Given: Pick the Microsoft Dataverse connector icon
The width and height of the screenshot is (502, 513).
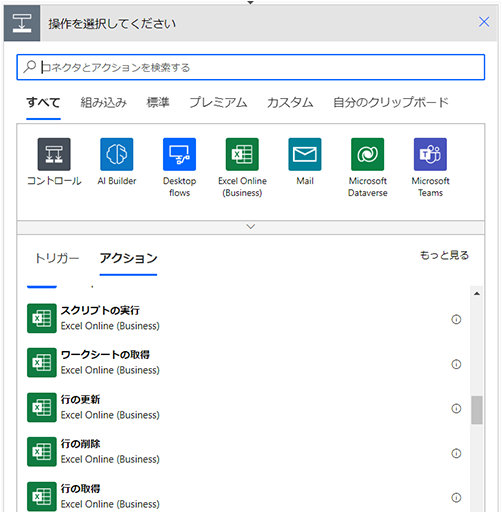Looking at the screenshot, I should click(x=368, y=154).
